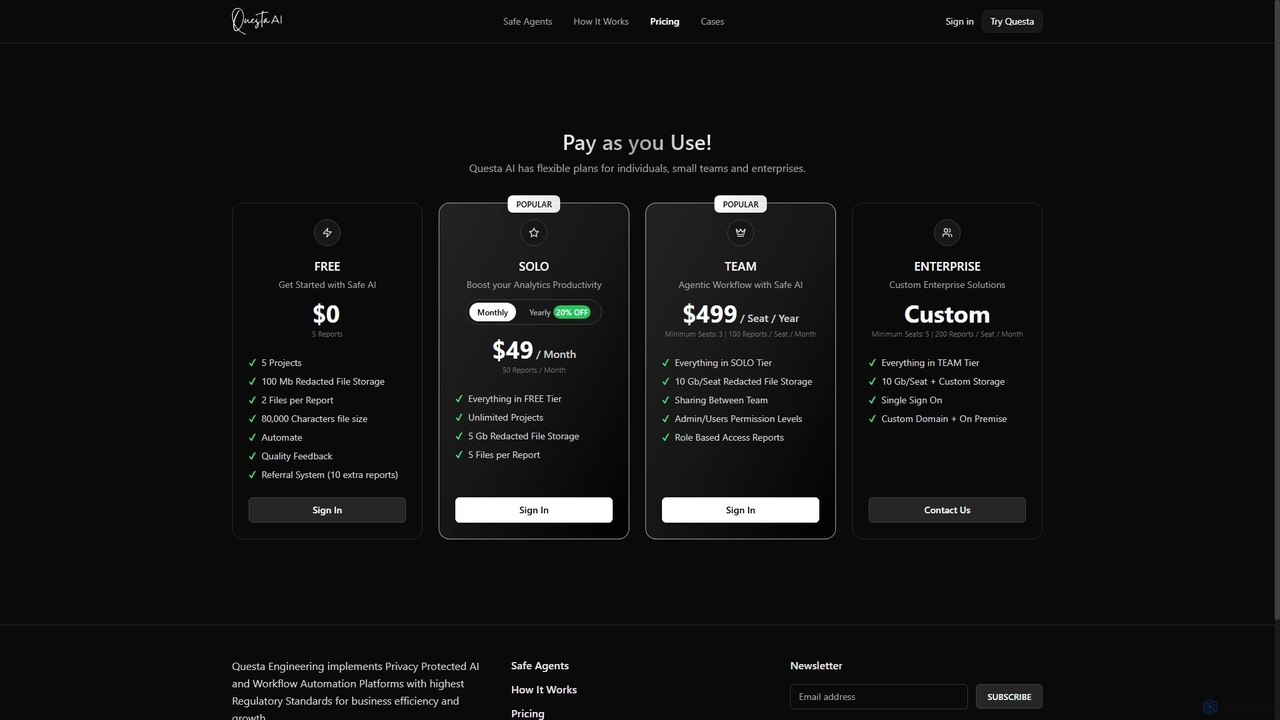Click 2 Files per Report text

298,400
